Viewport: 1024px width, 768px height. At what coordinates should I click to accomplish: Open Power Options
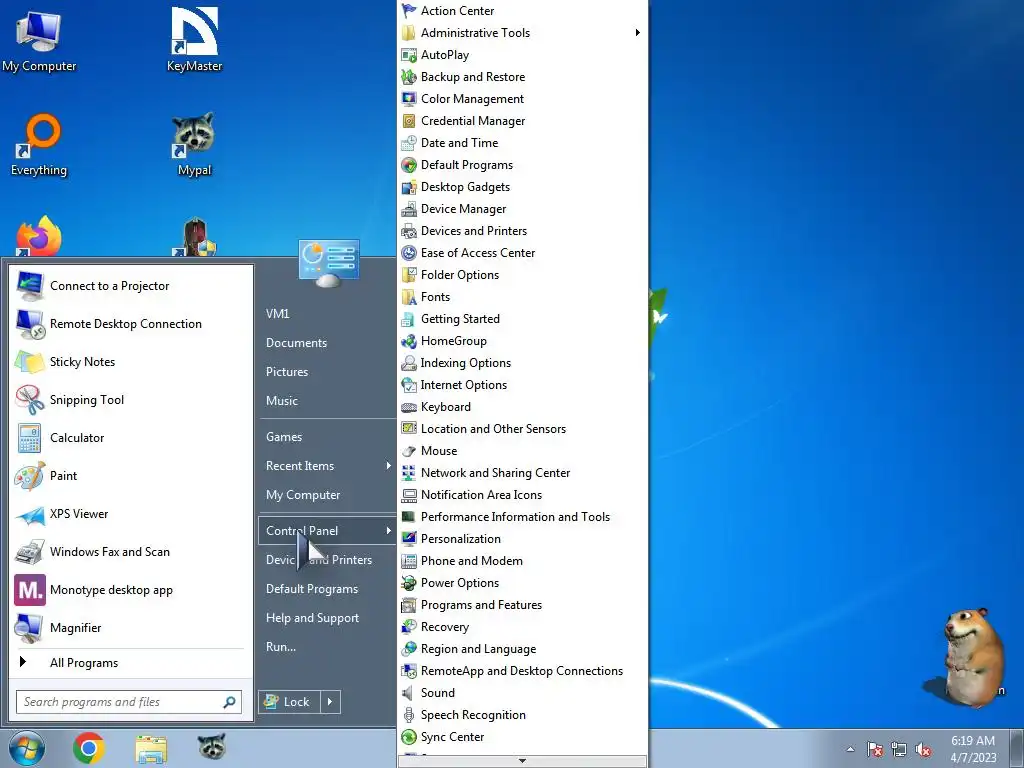click(x=522, y=583)
